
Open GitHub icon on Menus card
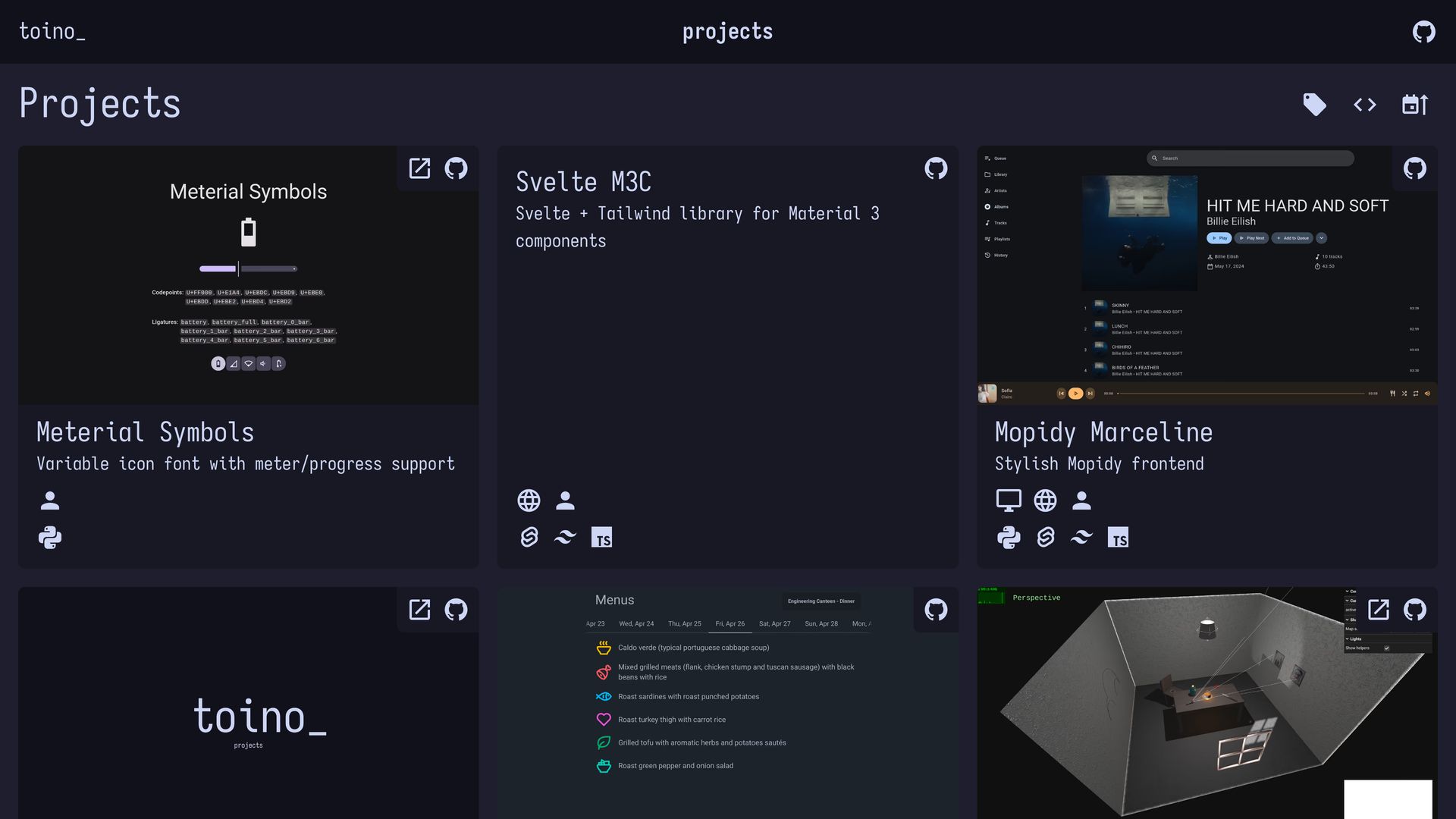click(936, 610)
